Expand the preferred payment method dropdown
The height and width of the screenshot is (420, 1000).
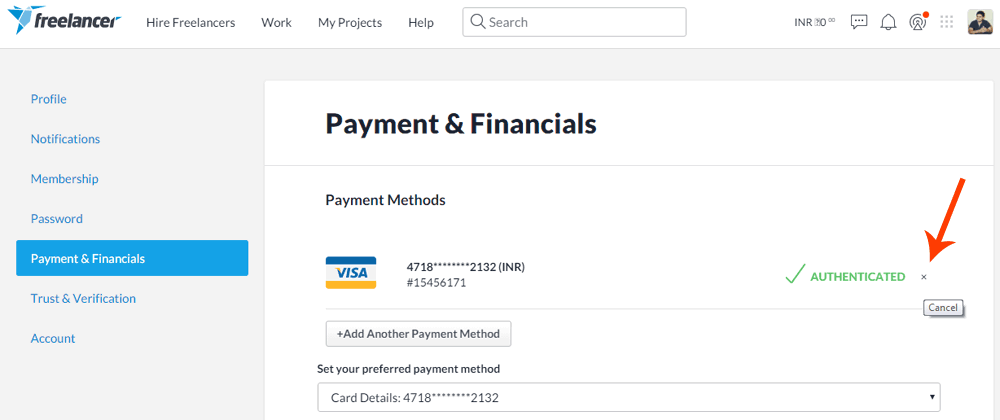click(x=629, y=397)
